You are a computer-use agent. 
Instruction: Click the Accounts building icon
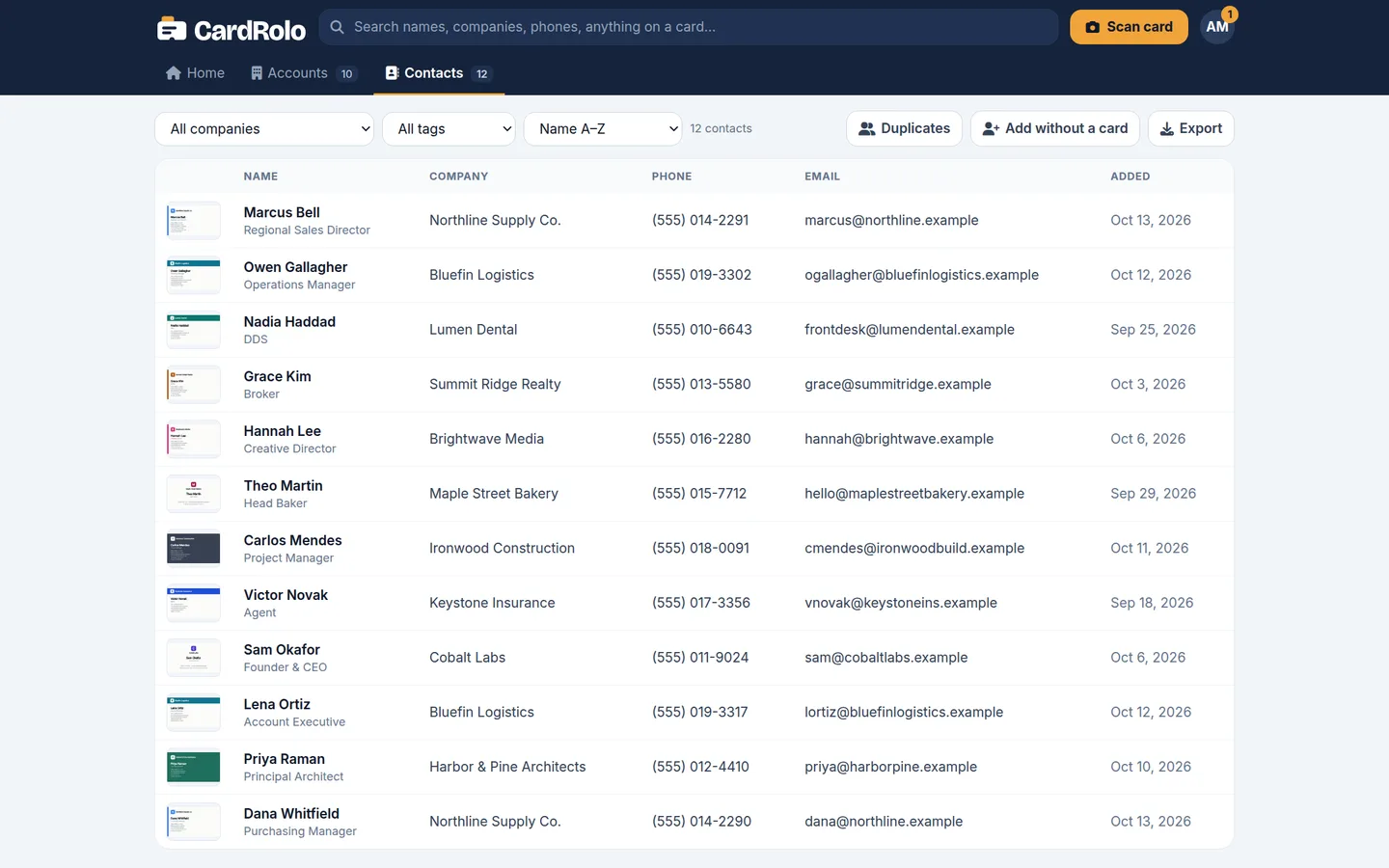[x=257, y=73]
